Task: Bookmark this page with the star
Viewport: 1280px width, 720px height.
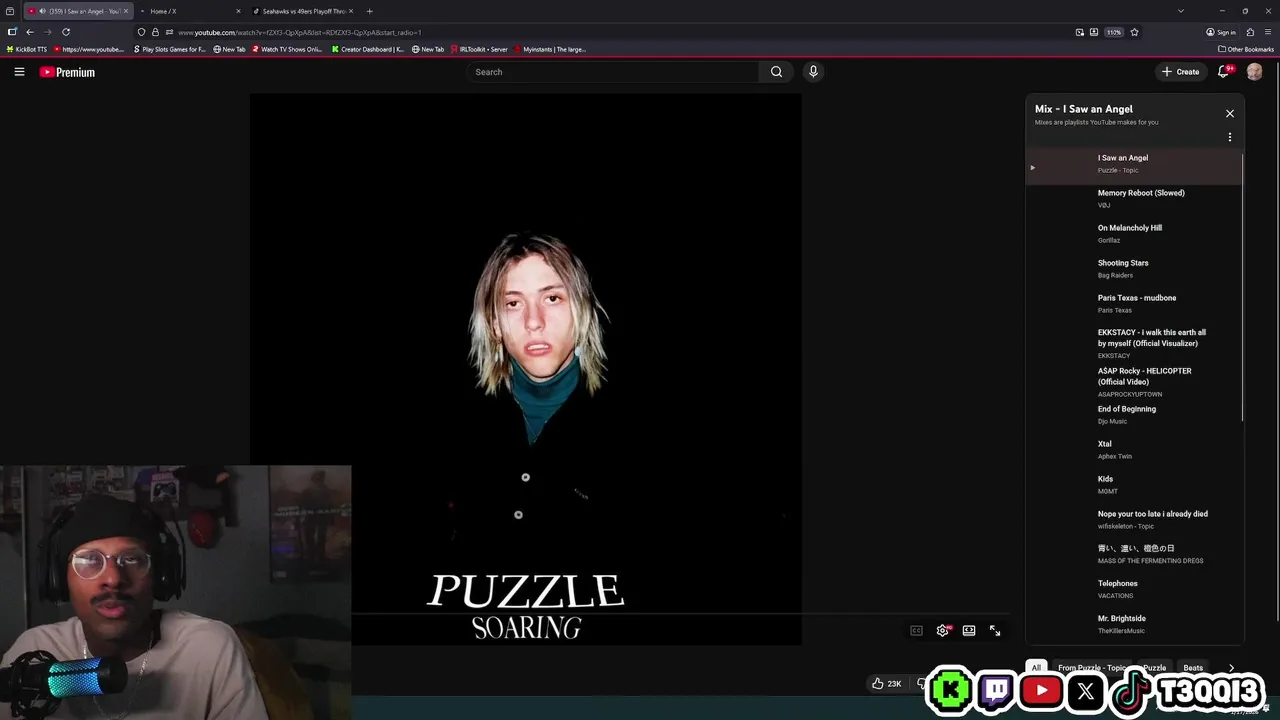Action: click(x=1134, y=32)
